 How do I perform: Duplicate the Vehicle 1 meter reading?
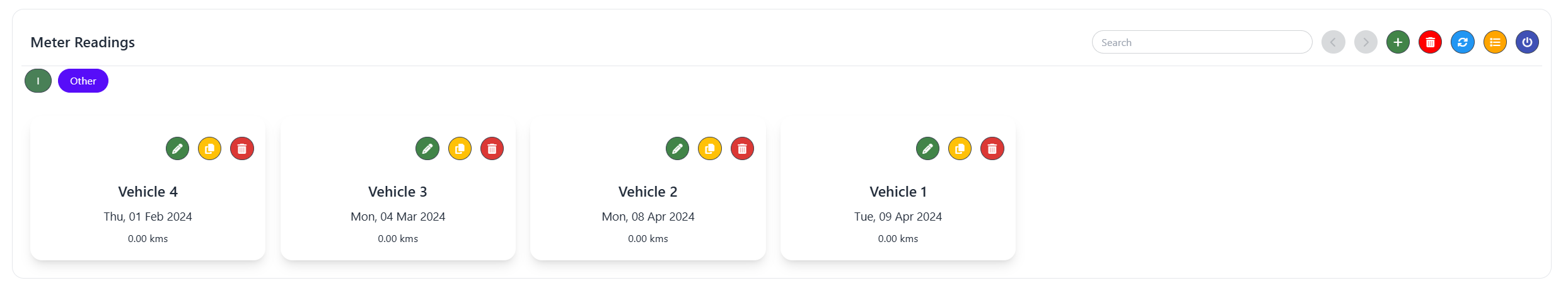960,149
